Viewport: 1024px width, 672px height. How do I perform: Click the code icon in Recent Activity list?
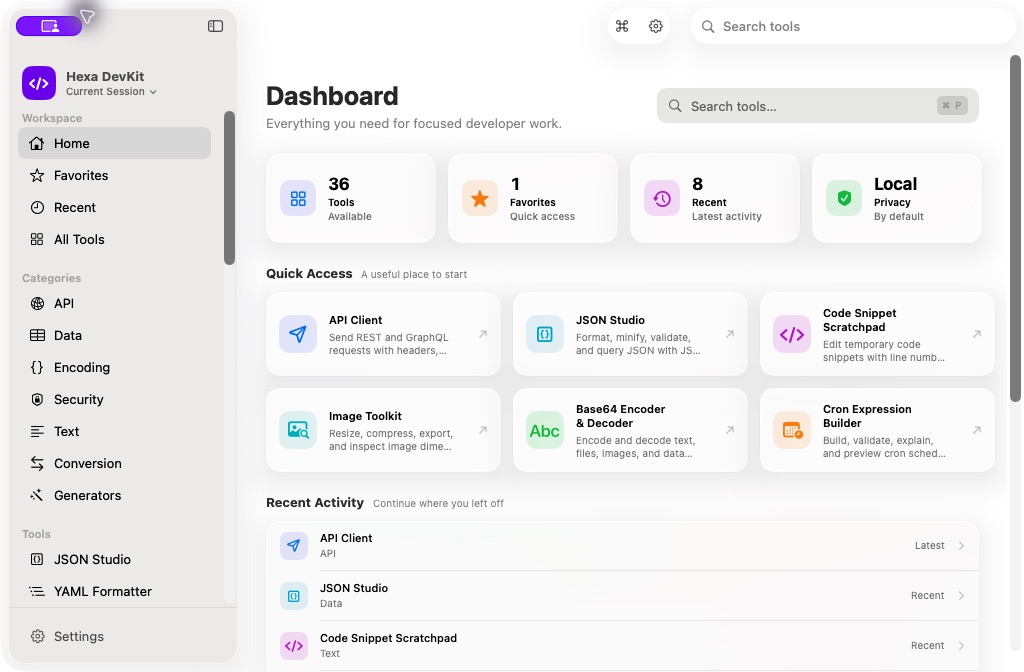[x=294, y=645]
